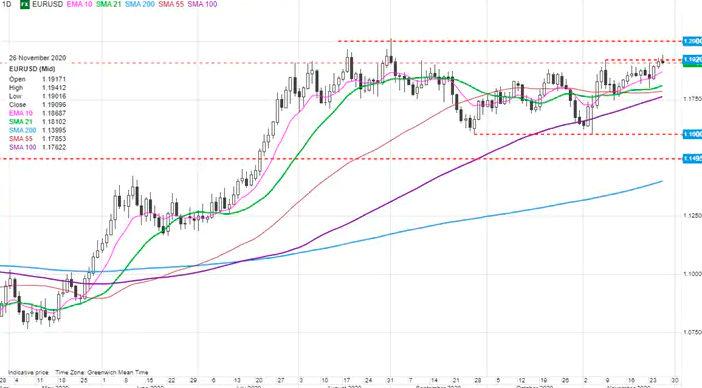This screenshot has width=702, height=388.
Task: Click the 'EURUSD (Mid)' data panel title
Action: [32, 69]
